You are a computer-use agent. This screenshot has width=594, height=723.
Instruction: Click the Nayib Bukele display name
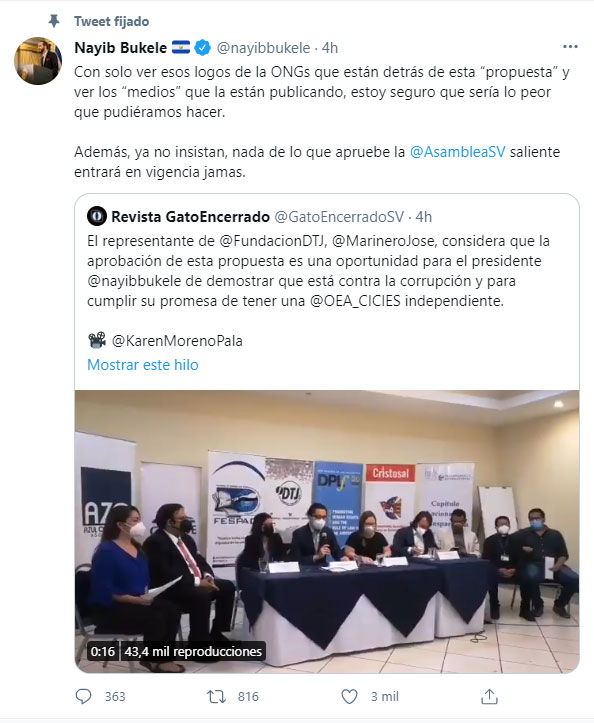point(121,47)
